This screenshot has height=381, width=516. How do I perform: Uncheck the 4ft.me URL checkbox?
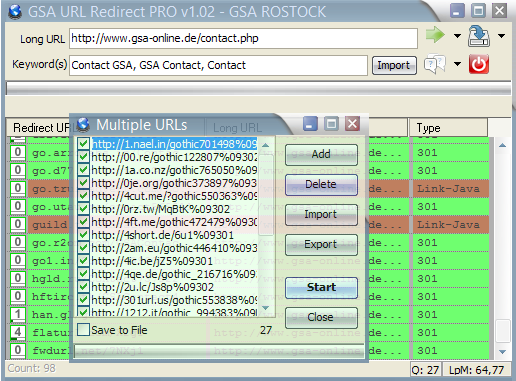[83, 222]
